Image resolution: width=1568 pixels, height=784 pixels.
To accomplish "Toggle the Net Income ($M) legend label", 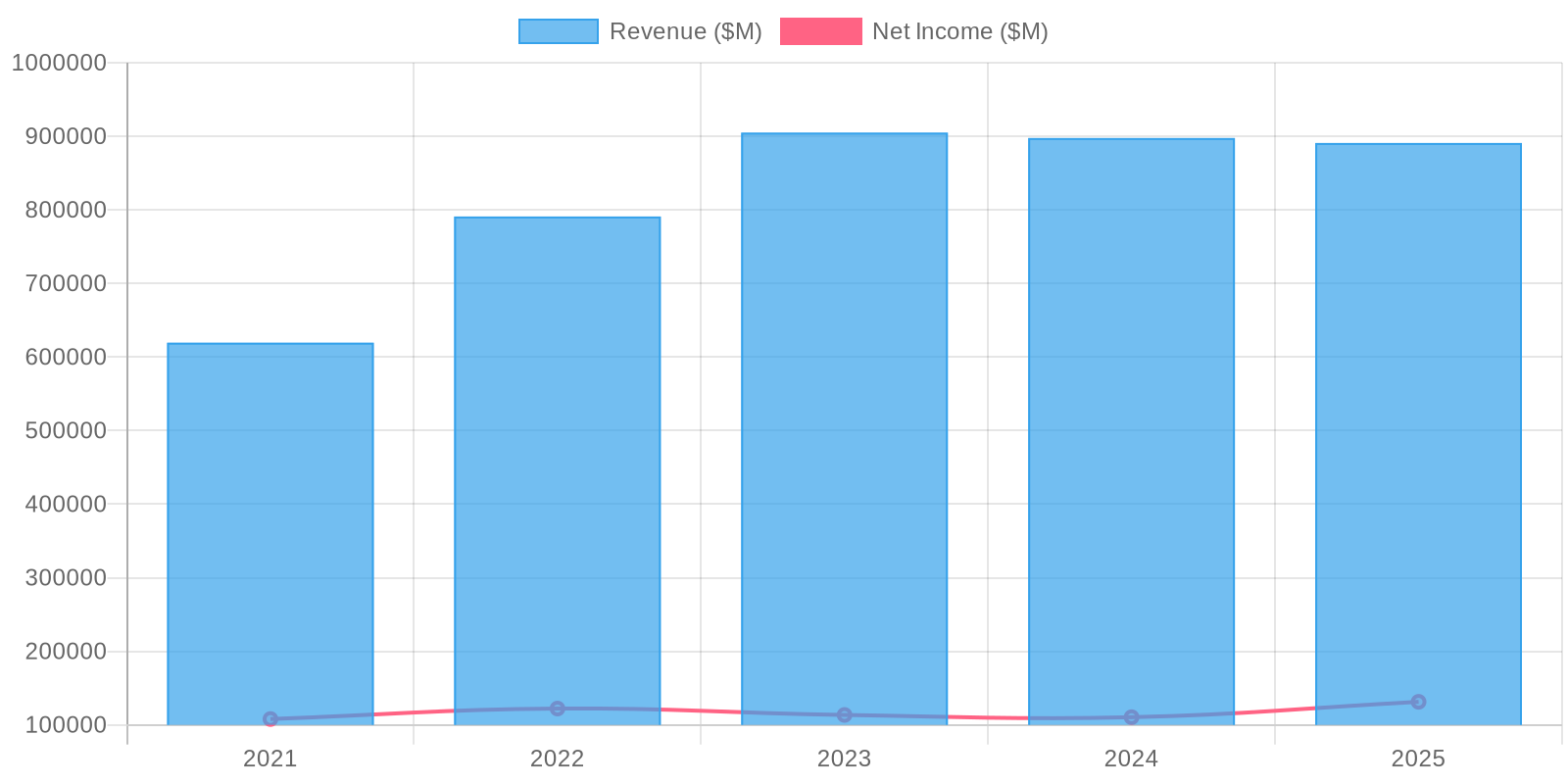I will click(x=959, y=31).
